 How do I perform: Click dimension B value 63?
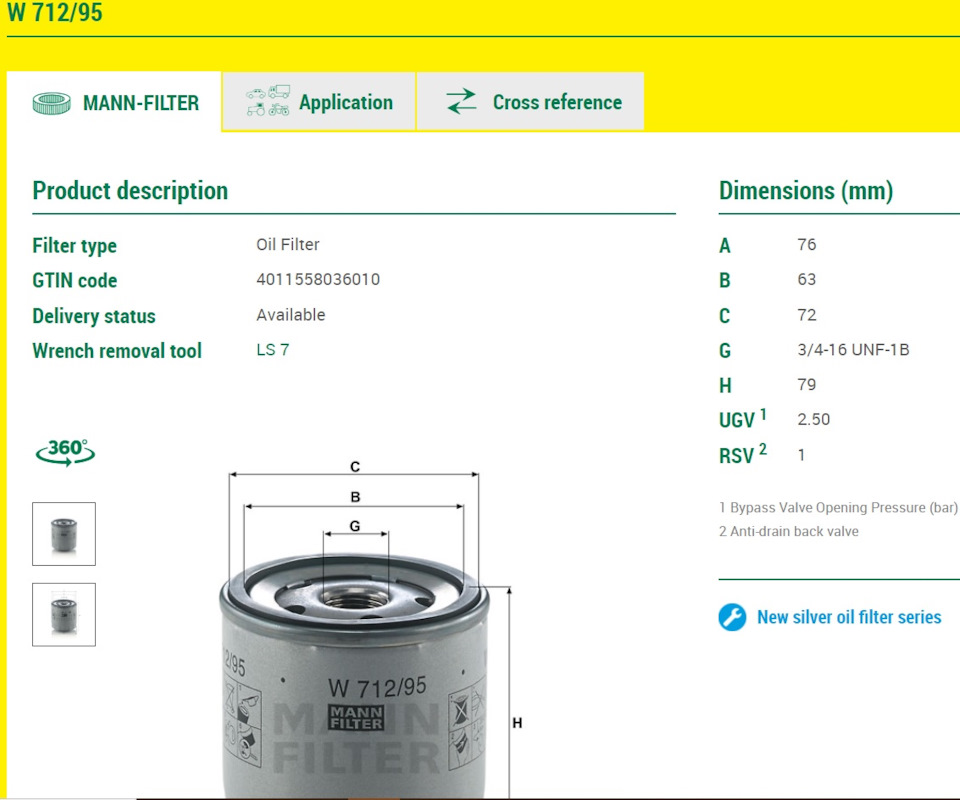[807, 280]
